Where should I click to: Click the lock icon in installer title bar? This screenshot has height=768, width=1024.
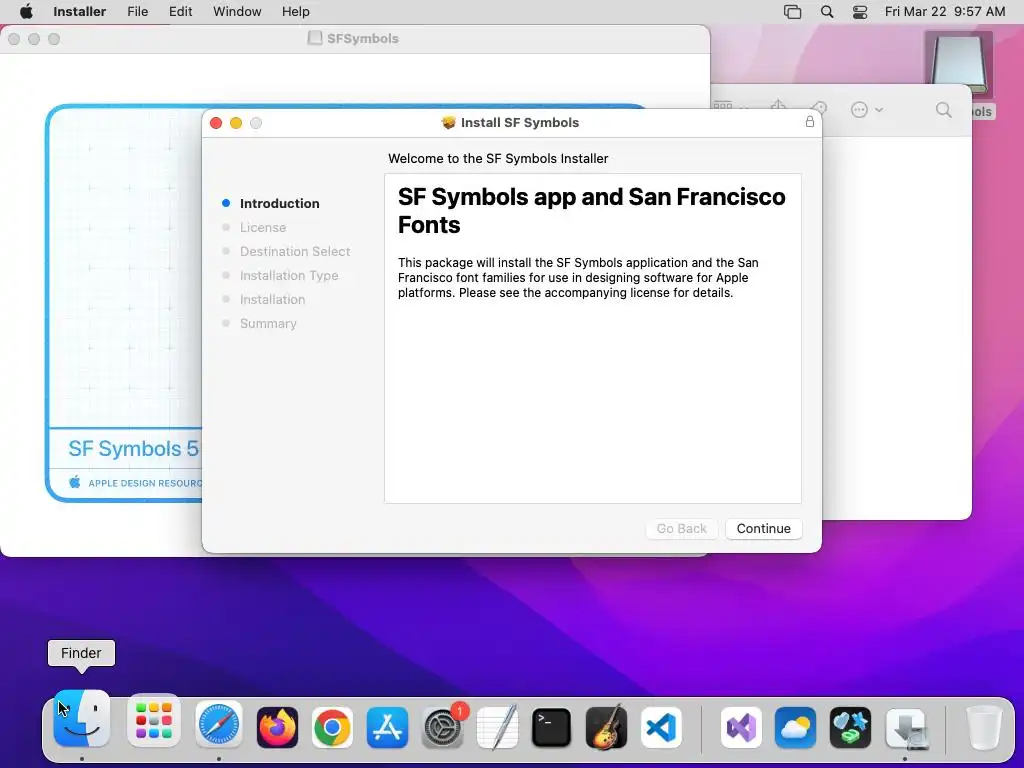point(809,121)
